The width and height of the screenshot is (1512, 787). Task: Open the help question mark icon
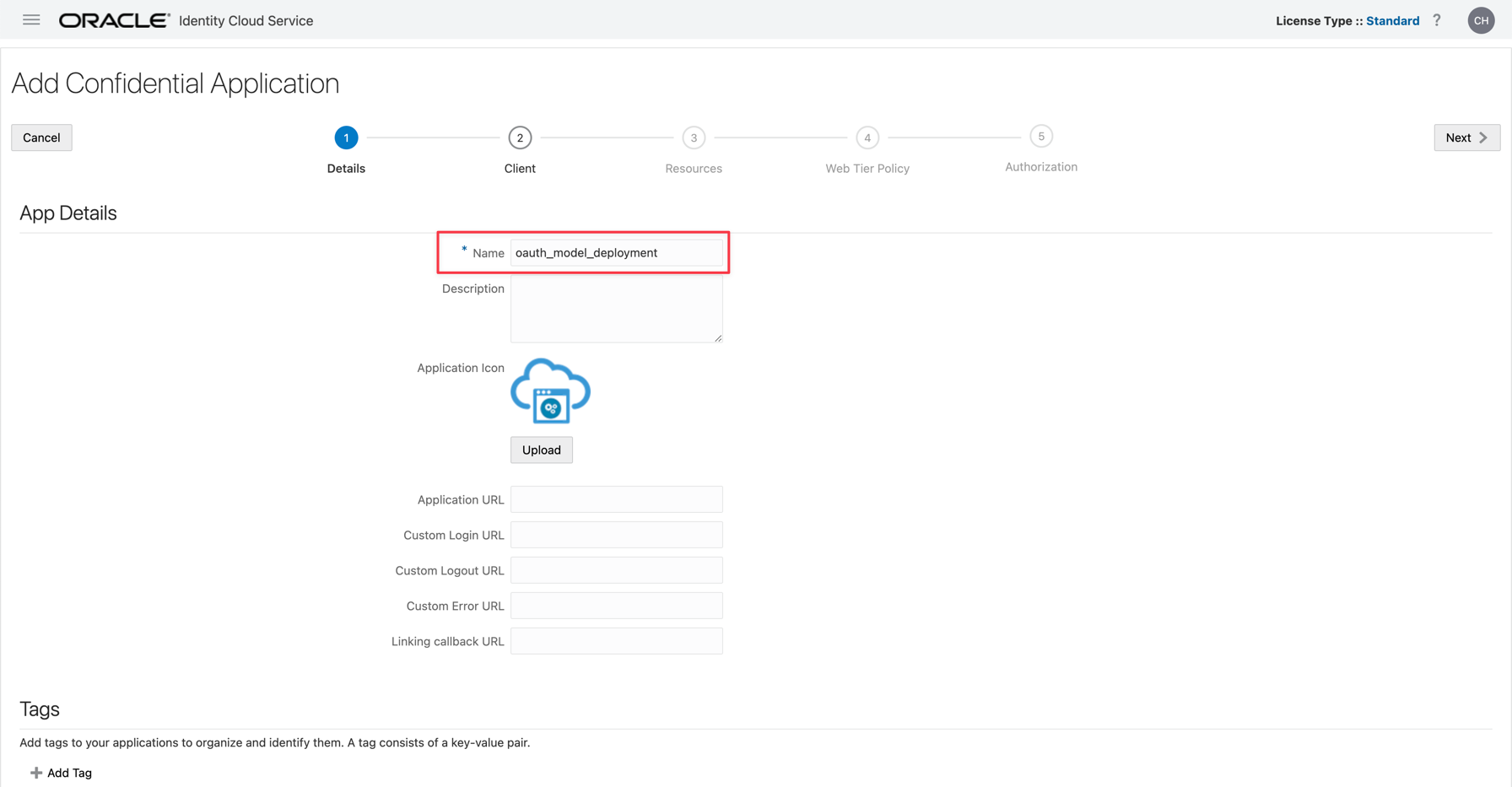(1437, 20)
